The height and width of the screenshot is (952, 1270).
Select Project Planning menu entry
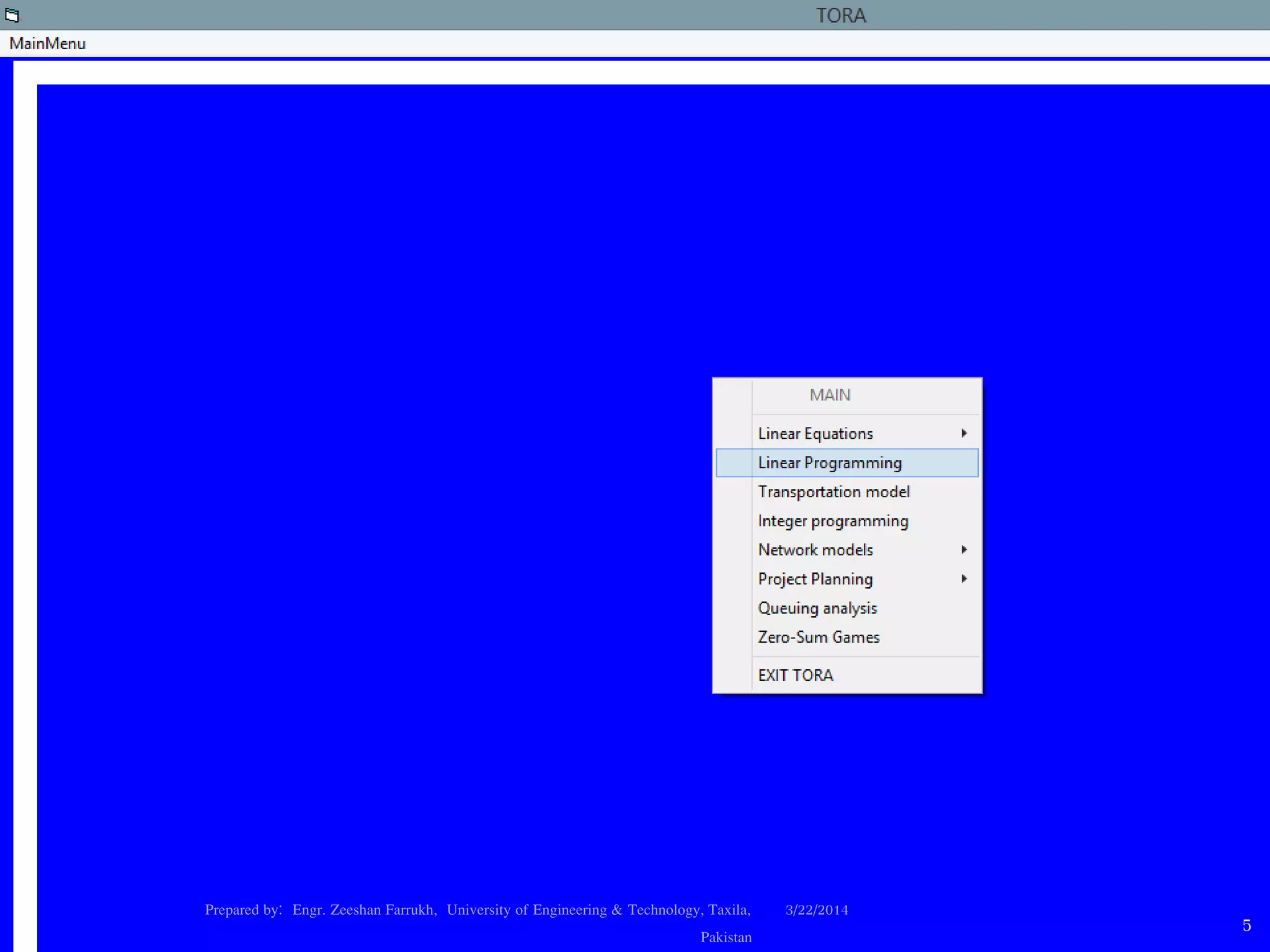click(x=815, y=579)
